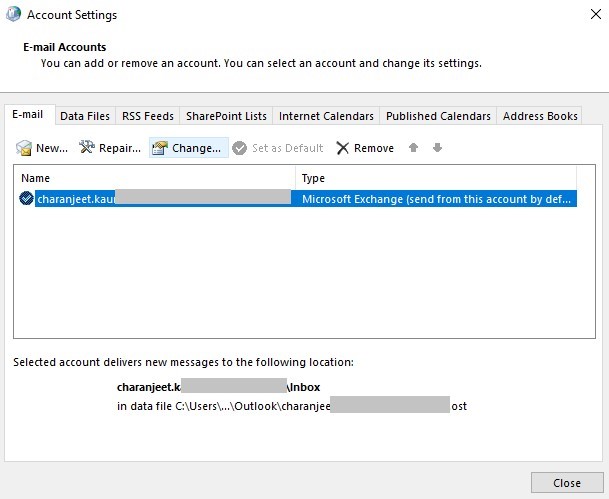The image size is (609, 499).
Task: Click the default account checkmark icon in list
Action: point(26,198)
